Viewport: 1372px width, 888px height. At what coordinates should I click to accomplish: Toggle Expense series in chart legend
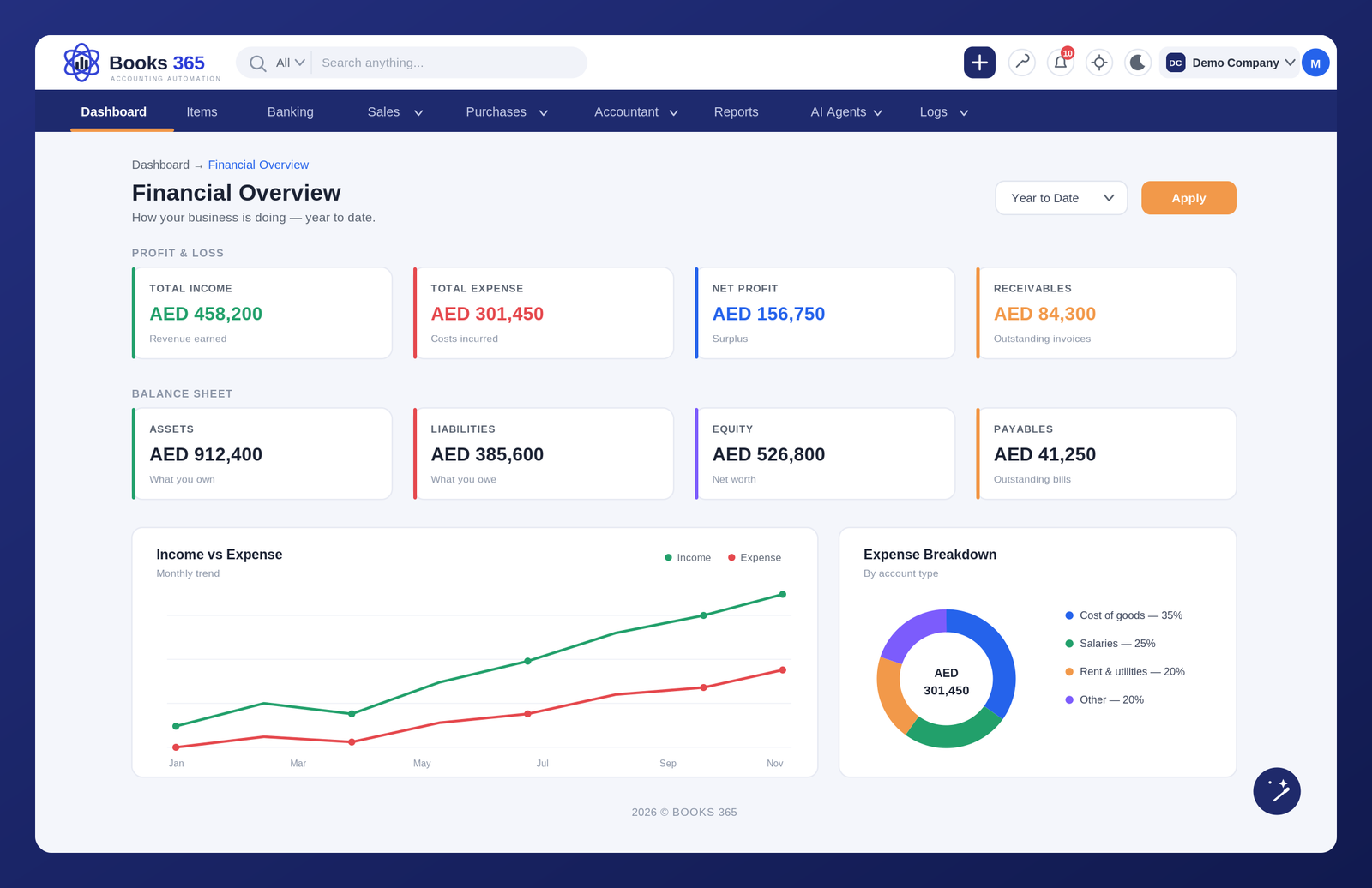(x=755, y=557)
